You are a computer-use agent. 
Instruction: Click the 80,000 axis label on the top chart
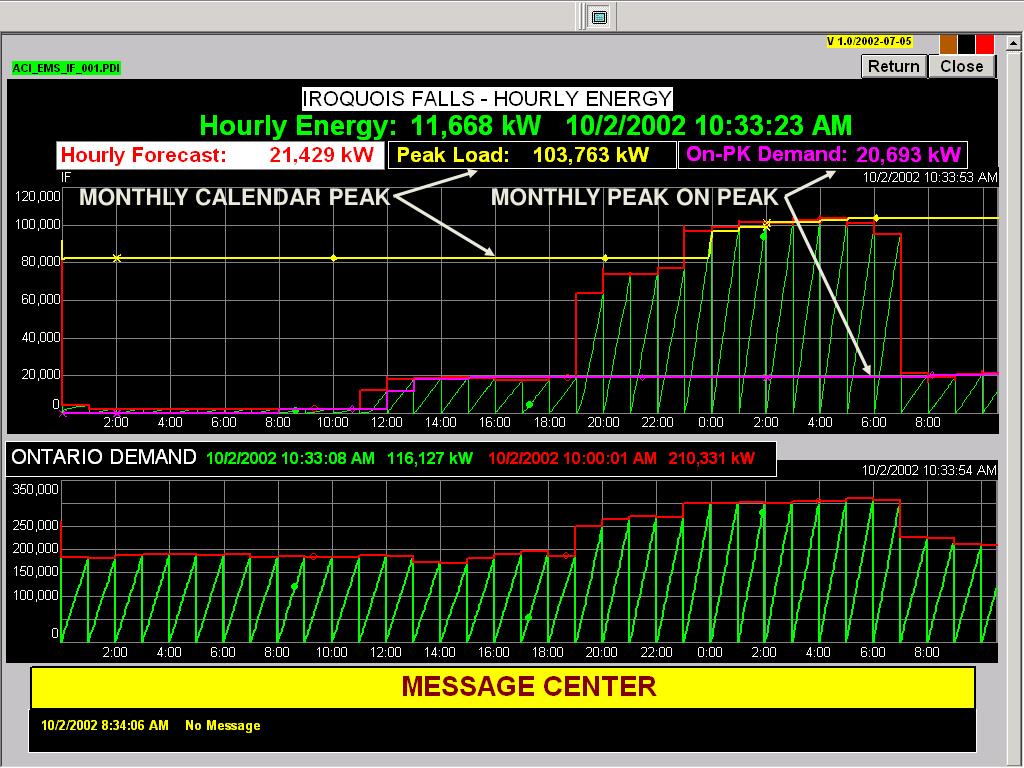40,261
